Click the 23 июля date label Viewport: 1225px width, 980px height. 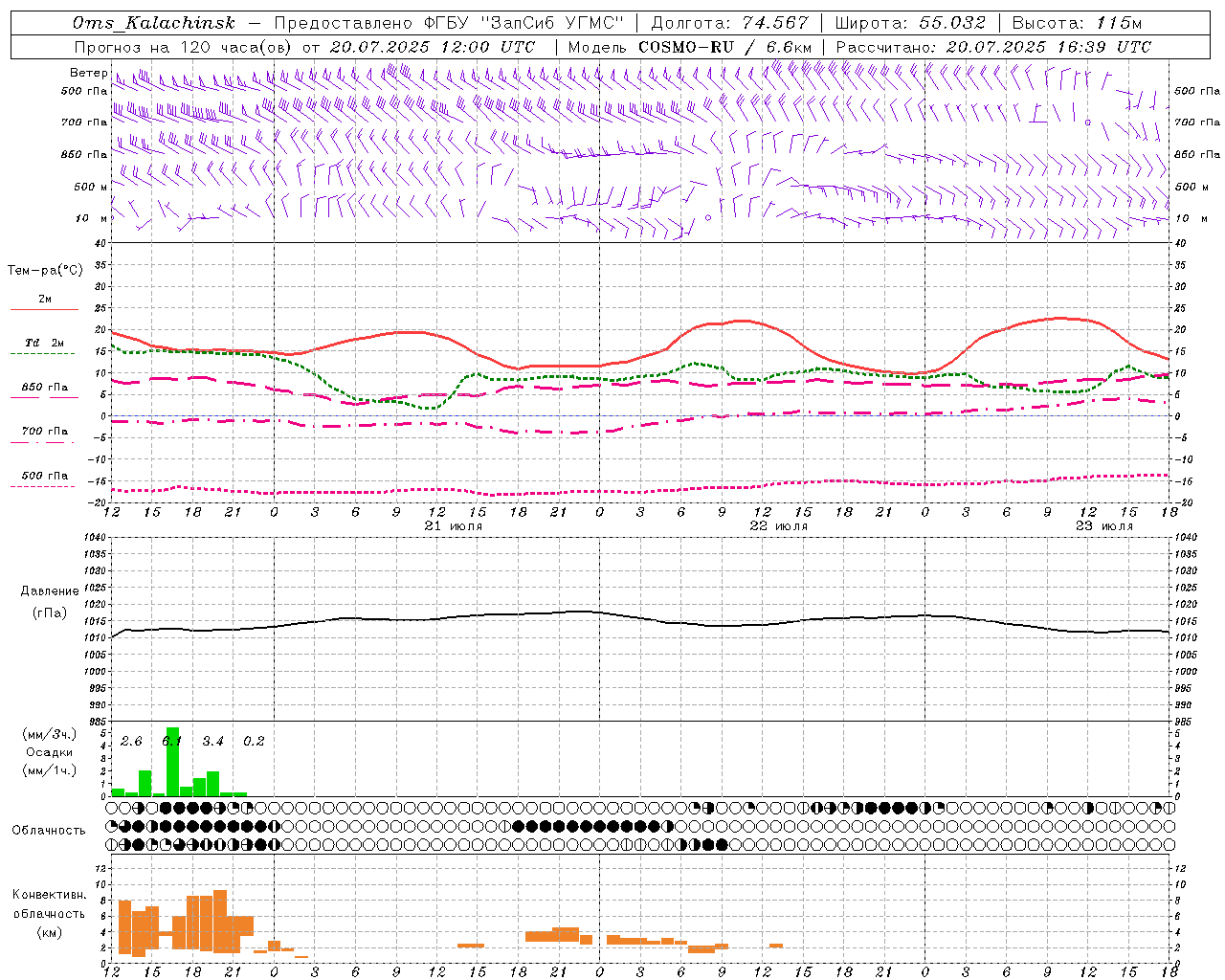(1103, 525)
